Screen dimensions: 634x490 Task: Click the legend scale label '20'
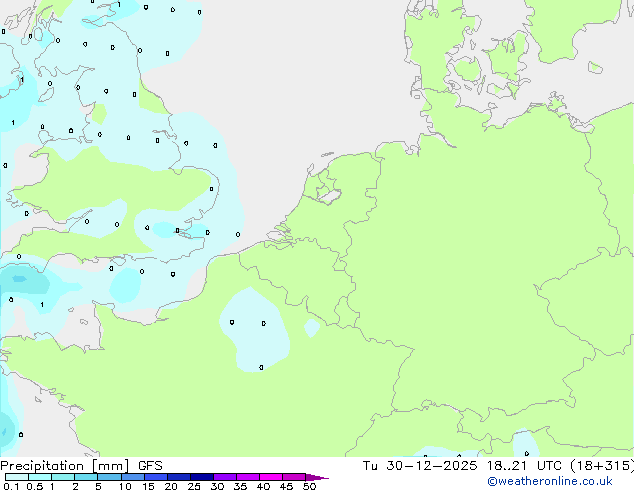[x=171, y=486]
